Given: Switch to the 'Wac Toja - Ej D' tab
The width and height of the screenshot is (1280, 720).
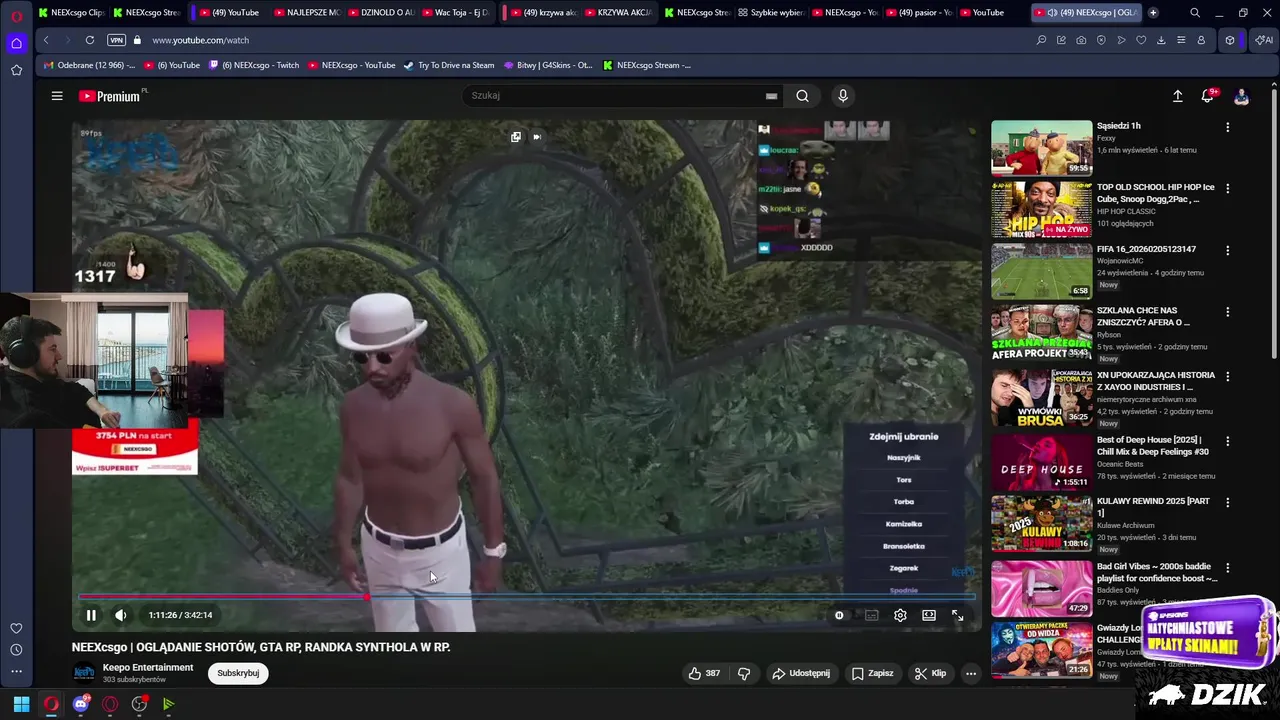Looking at the screenshot, I should [456, 13].
